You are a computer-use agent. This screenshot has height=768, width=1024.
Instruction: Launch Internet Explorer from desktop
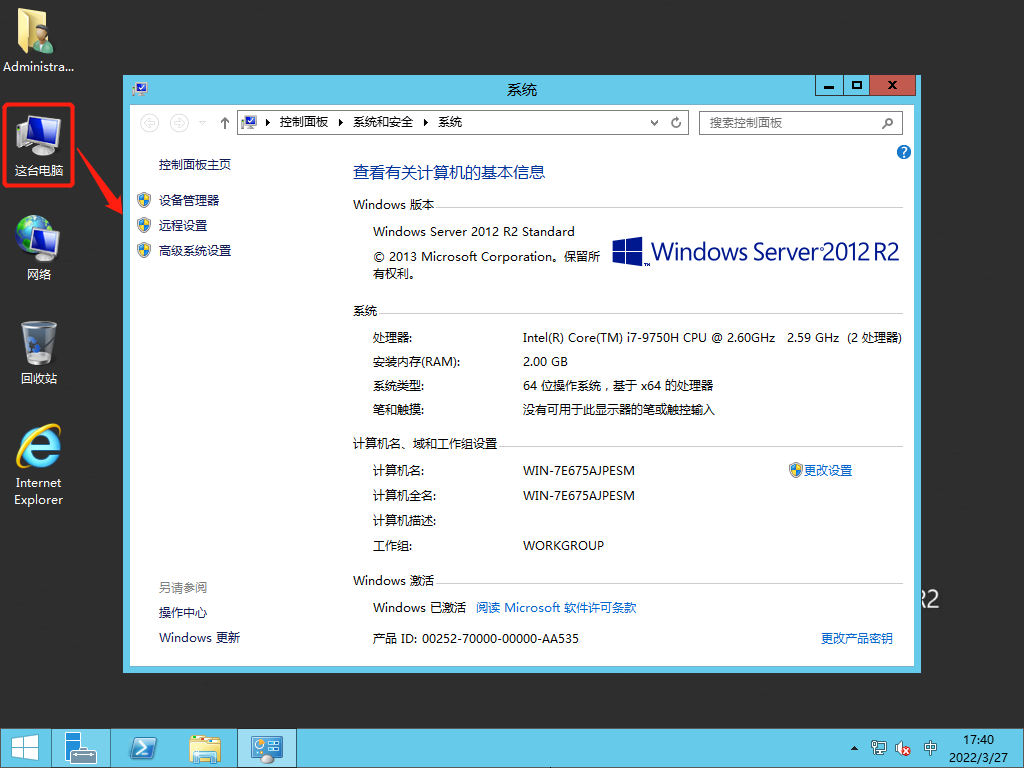click(x=39, y=464)
